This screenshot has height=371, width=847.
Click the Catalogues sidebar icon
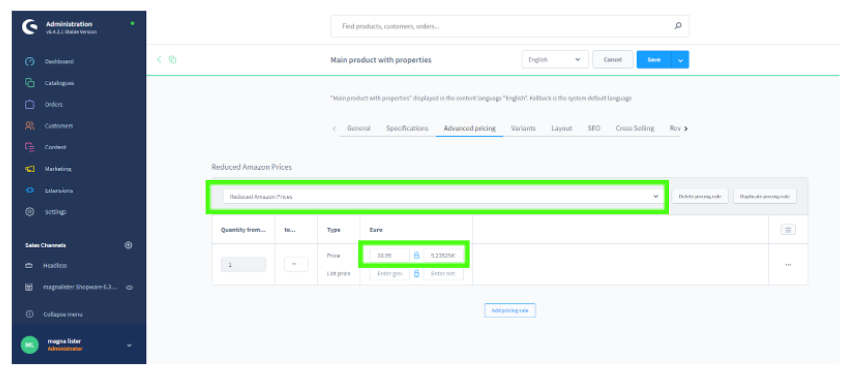point(30,83)
